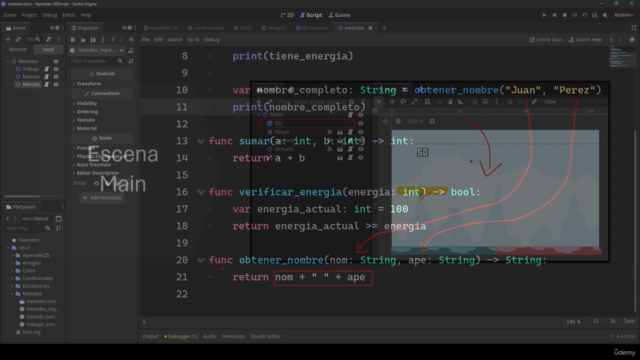The image size is (640, 360).
Task: Open the Output bottom panel
Action: click(x=150, y=336)
